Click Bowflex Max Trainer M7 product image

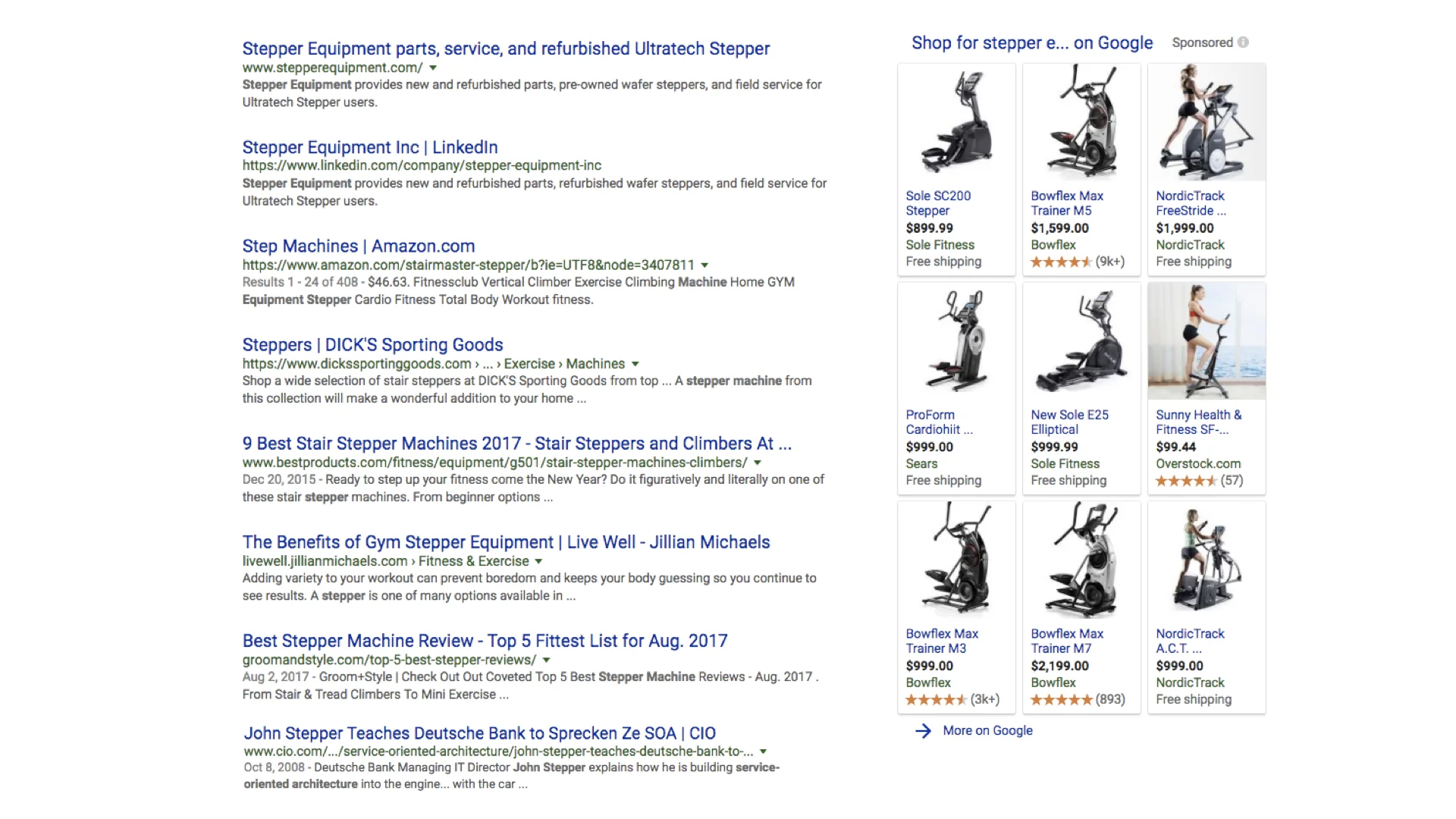pos(1081,560)
